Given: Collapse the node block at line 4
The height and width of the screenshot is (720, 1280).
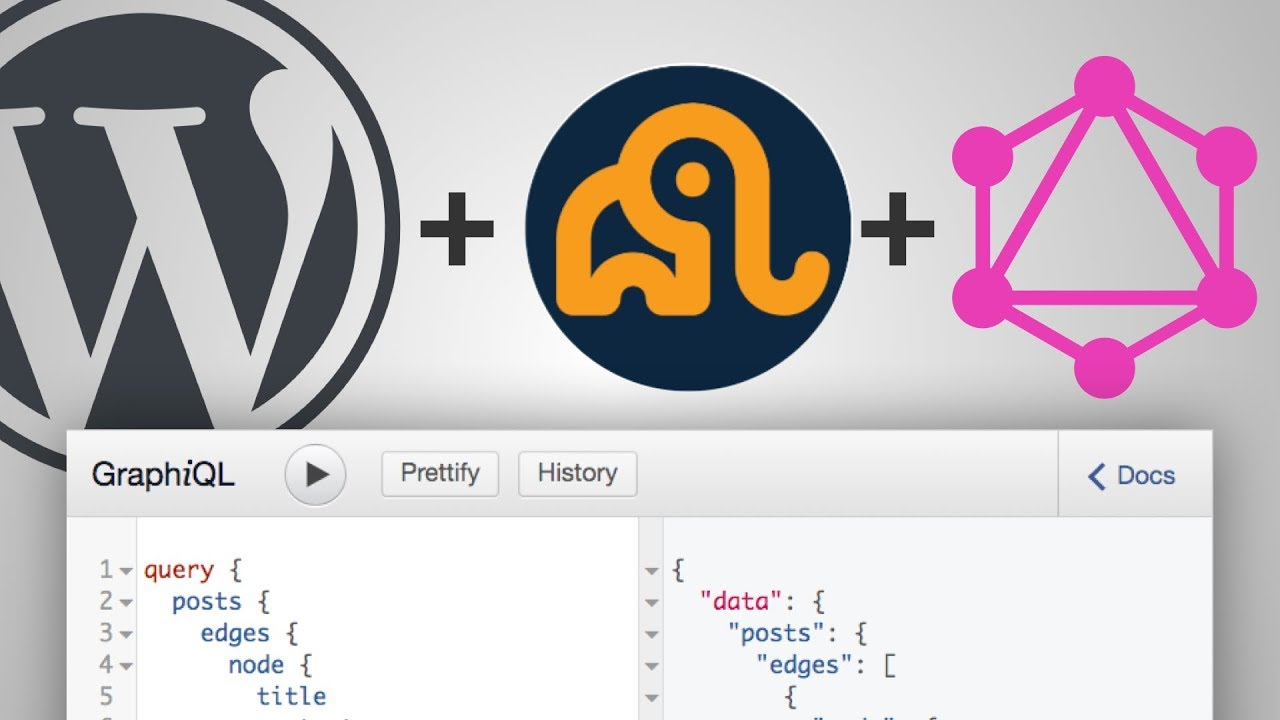Looking at the screenshot, I should point(126,666).
